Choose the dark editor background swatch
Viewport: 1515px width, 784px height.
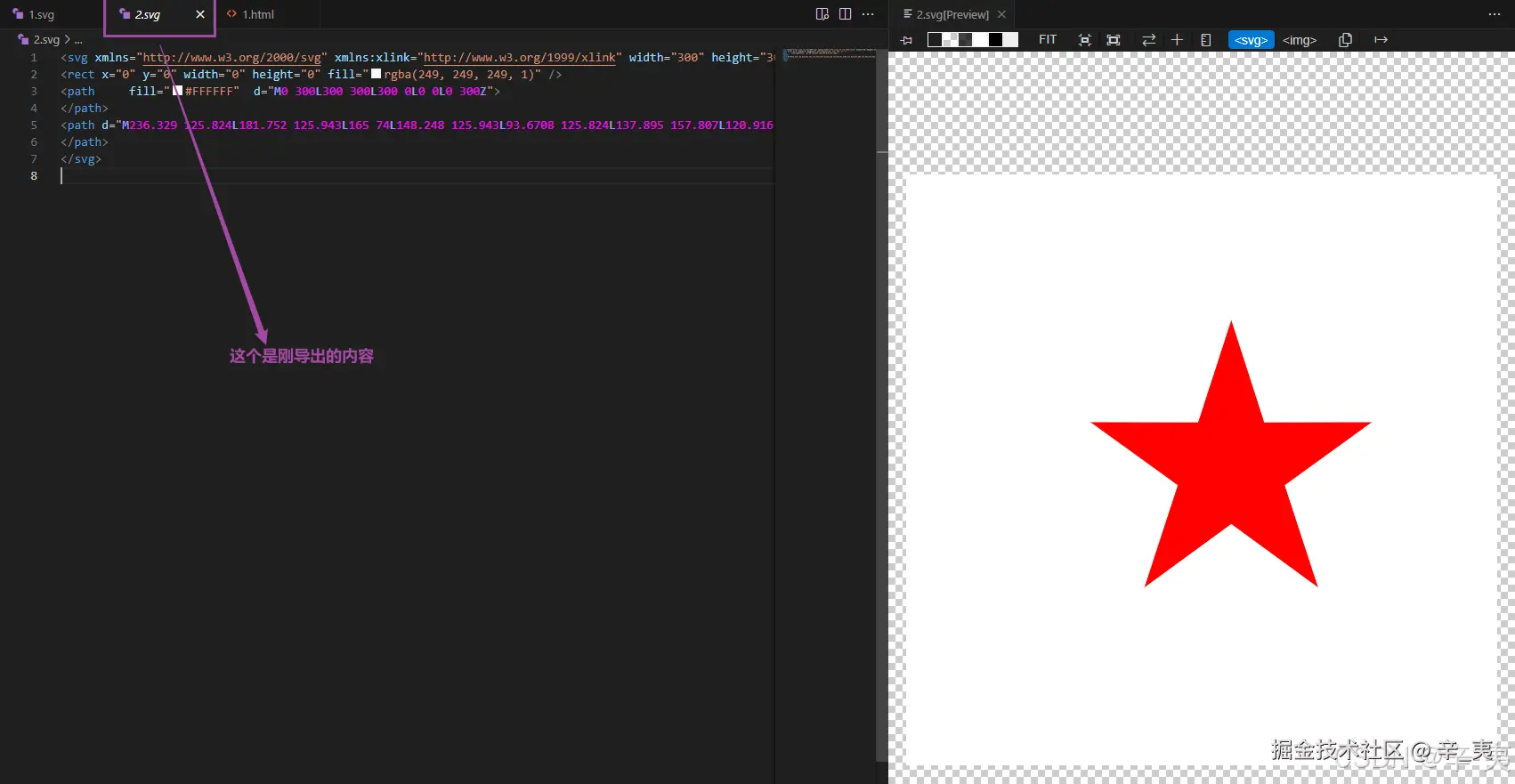click(x=935, y=39)
